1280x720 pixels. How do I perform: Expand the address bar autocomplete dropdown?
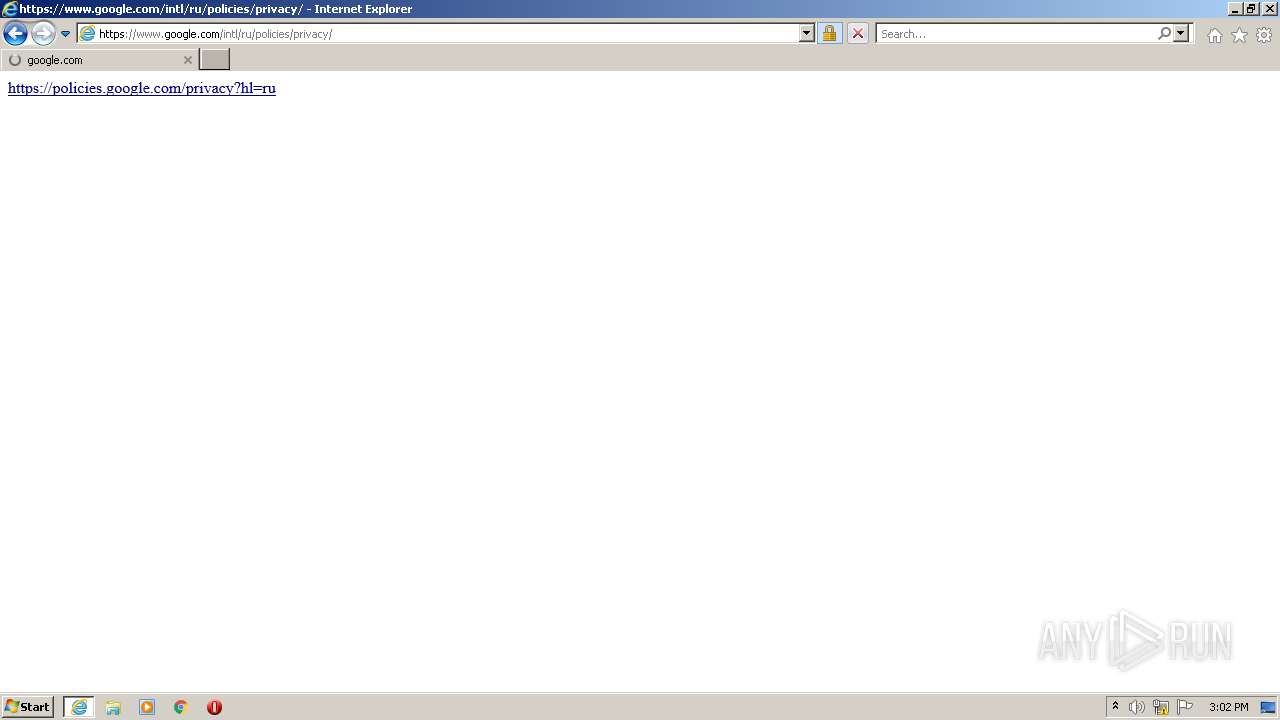(x=807, y=33)
